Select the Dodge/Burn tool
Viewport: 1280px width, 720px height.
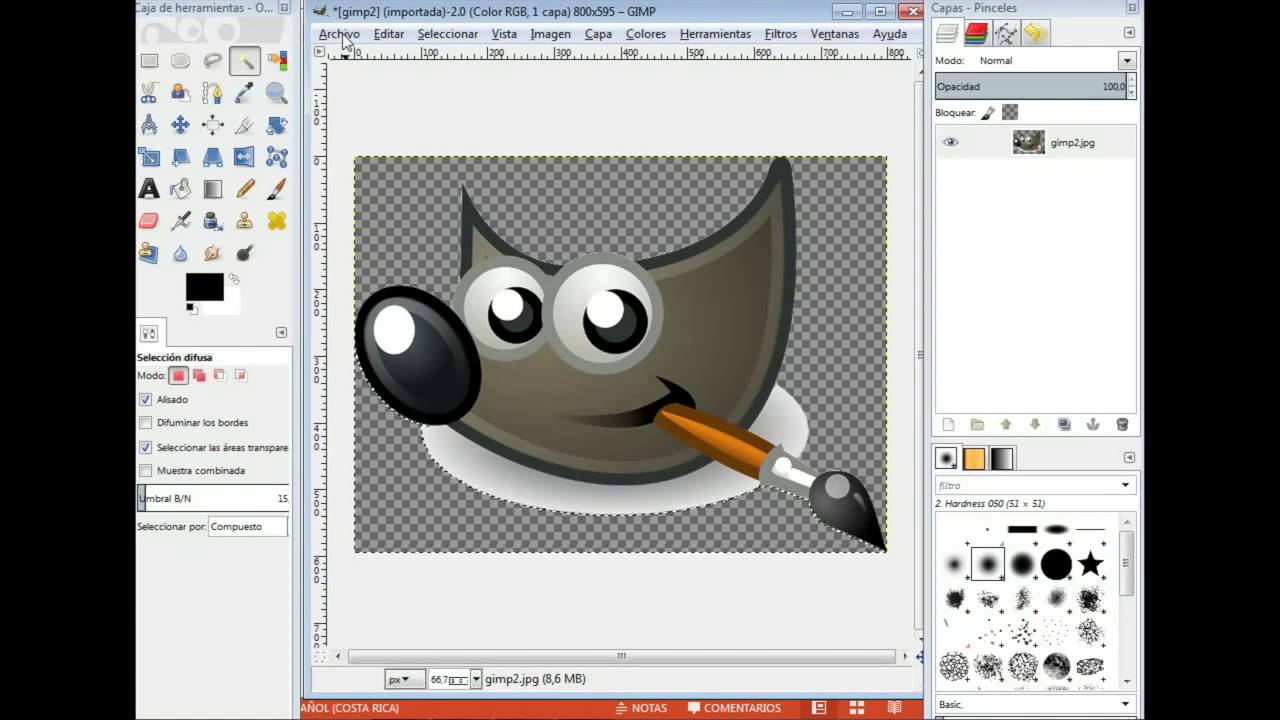[x=244, y=253]
